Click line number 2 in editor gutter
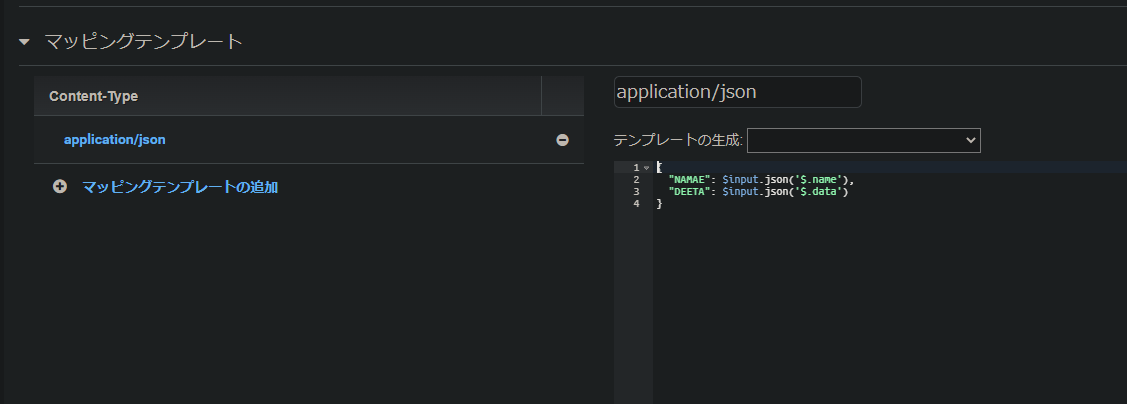 click(x=637, y=180)
